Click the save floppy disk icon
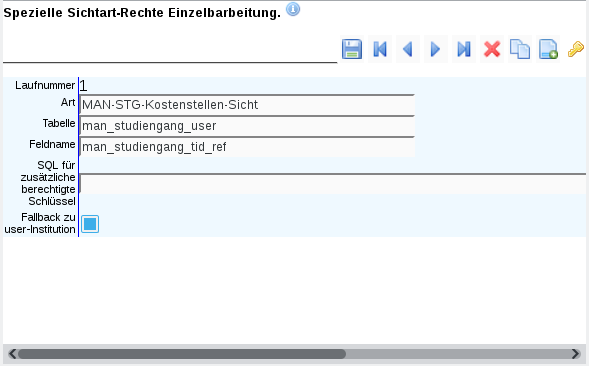Viewport: 589px width, 366px height. point(352,49)
